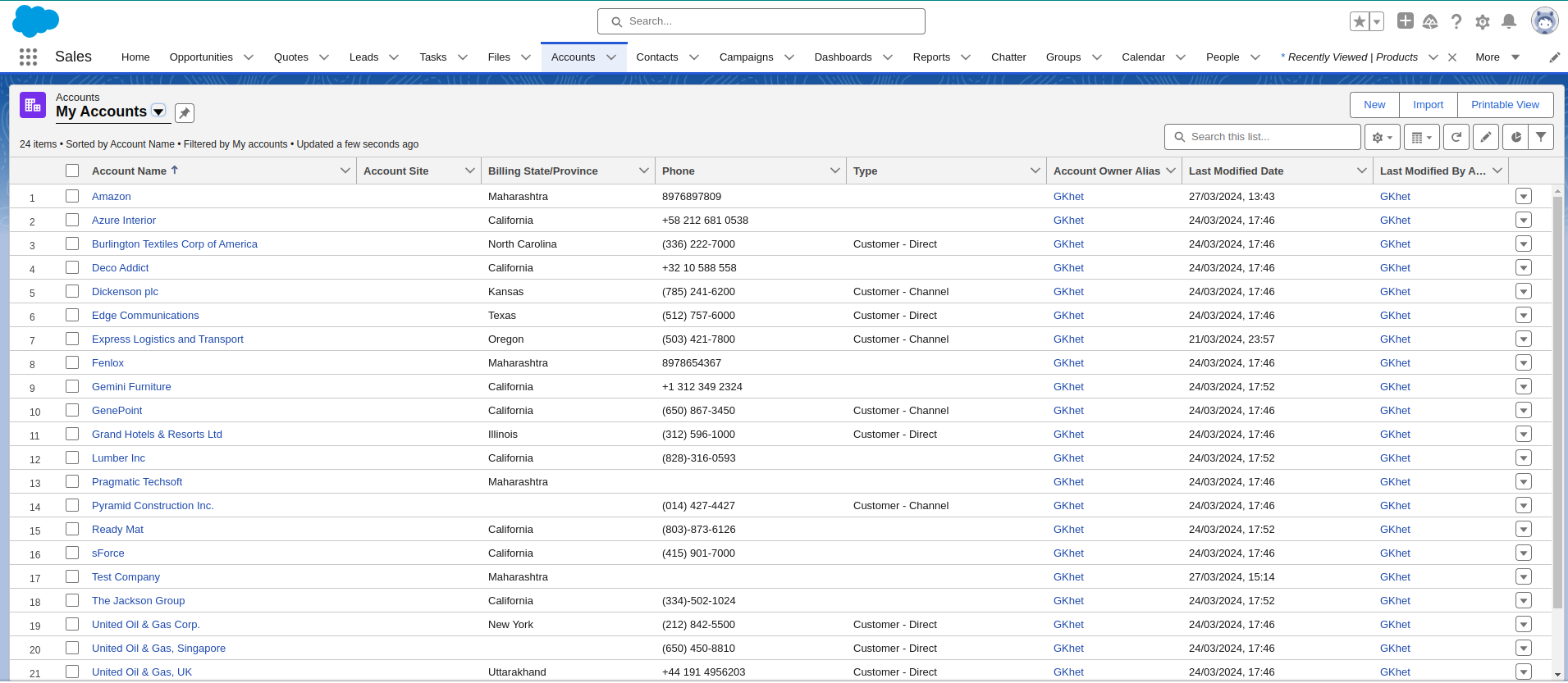
Task: Open the Last Modified Date column menu
Action: point(1362,171)
